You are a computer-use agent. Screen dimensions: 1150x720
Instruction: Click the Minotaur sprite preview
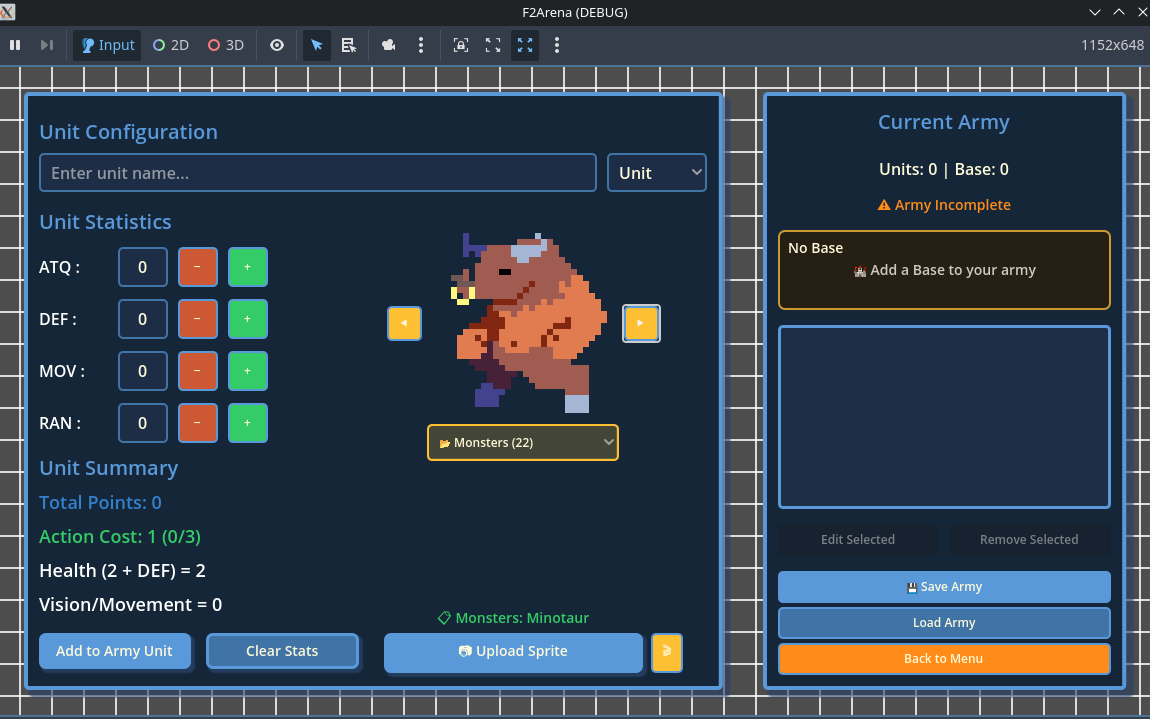tap(529, 323)
